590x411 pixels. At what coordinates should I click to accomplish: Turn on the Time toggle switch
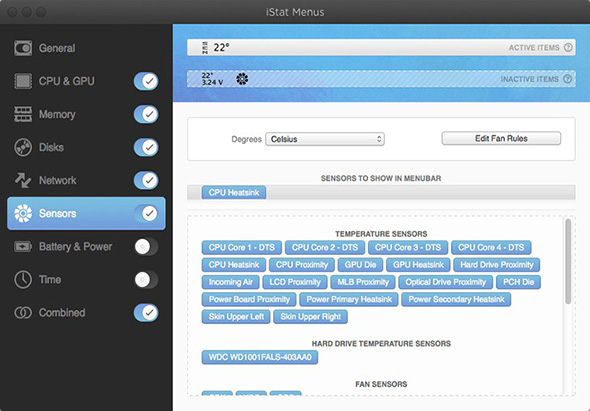(x=146, y=280)
